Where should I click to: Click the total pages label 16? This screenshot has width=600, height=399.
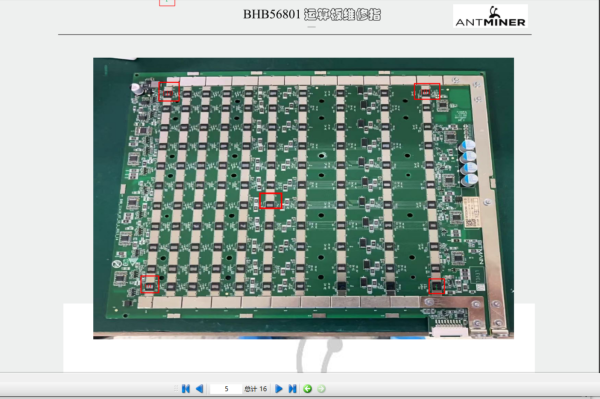[x=256, y=389]
